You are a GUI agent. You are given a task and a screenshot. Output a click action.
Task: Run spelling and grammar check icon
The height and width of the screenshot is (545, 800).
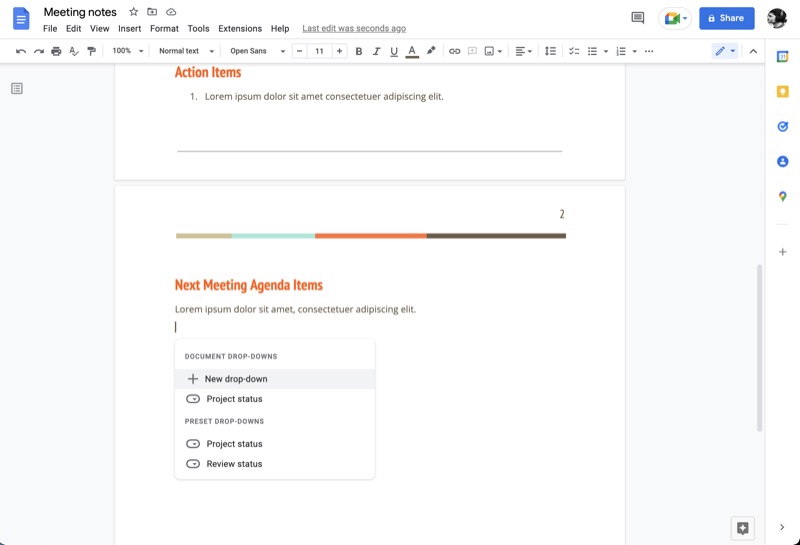(x=74, y=51)
